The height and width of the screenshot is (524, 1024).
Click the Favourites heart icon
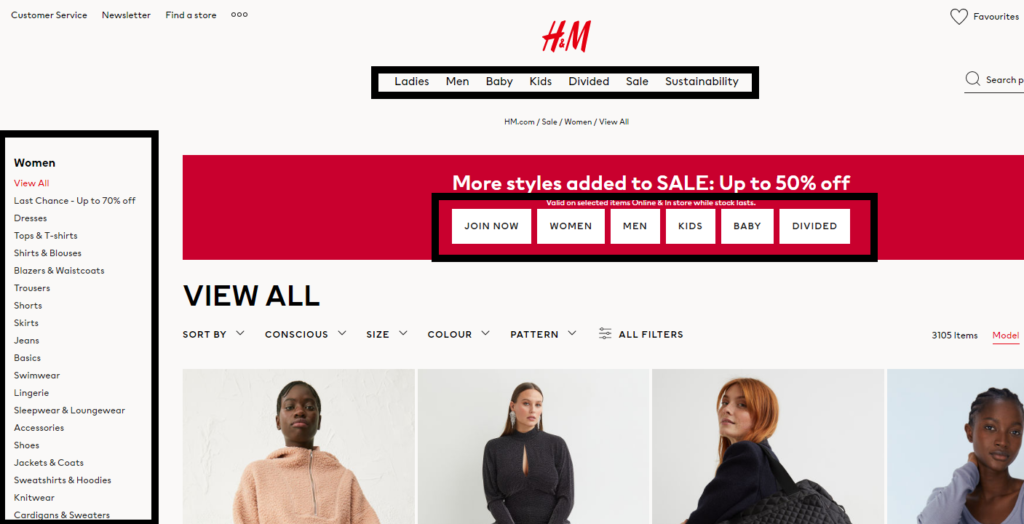click(x=959, y=16)
